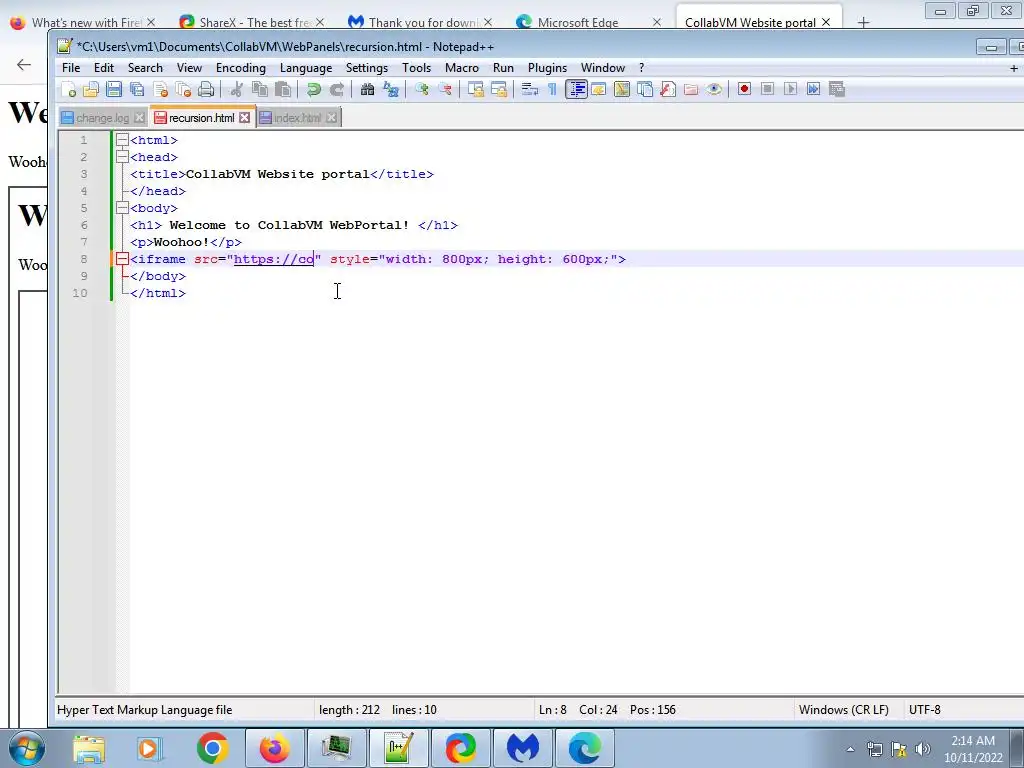The height and width of the screenshot is (768, 1024).
Task: Open the File menu
Action: (x=71, y=68)
